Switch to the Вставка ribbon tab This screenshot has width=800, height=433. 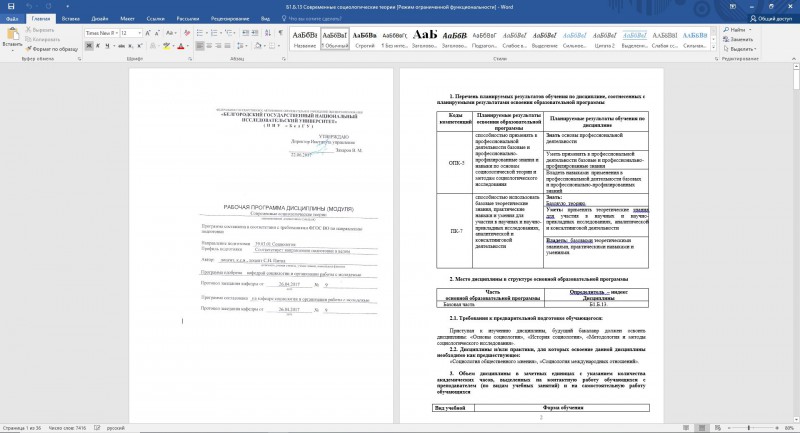[70, 18]
